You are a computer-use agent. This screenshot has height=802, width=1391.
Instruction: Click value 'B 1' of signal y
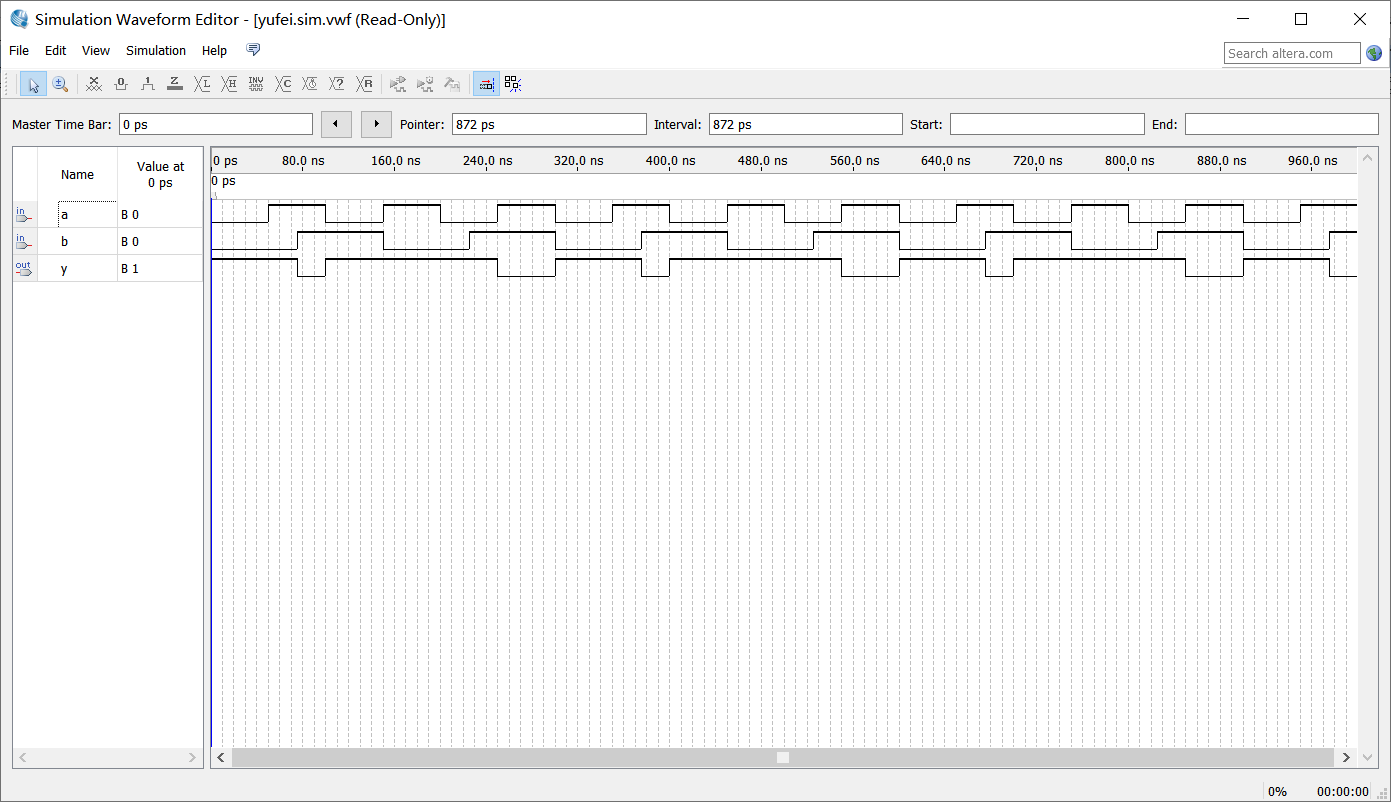point(130,269)
